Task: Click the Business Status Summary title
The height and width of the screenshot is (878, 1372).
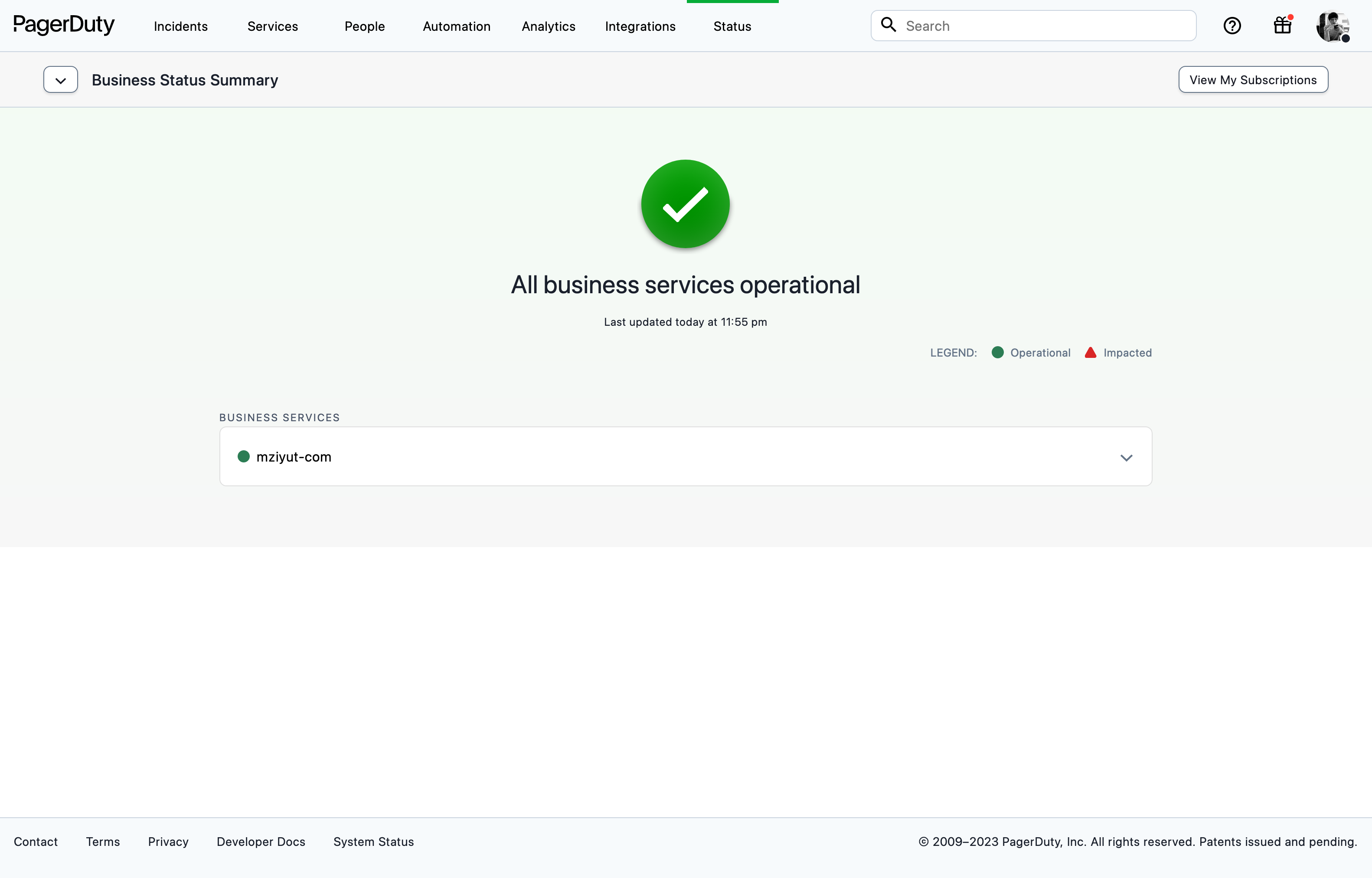Action: click(x=185, y=80)
